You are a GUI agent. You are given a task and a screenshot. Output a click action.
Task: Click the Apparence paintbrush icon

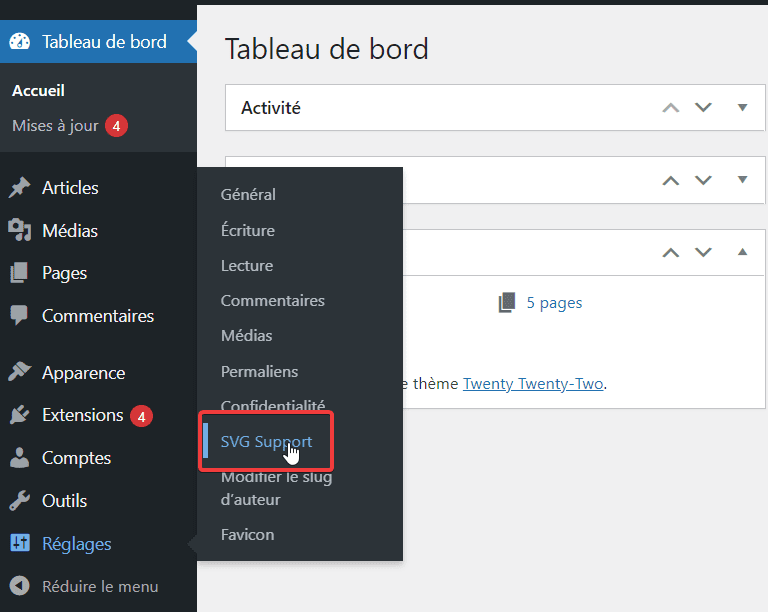click(x=20, y=372)
